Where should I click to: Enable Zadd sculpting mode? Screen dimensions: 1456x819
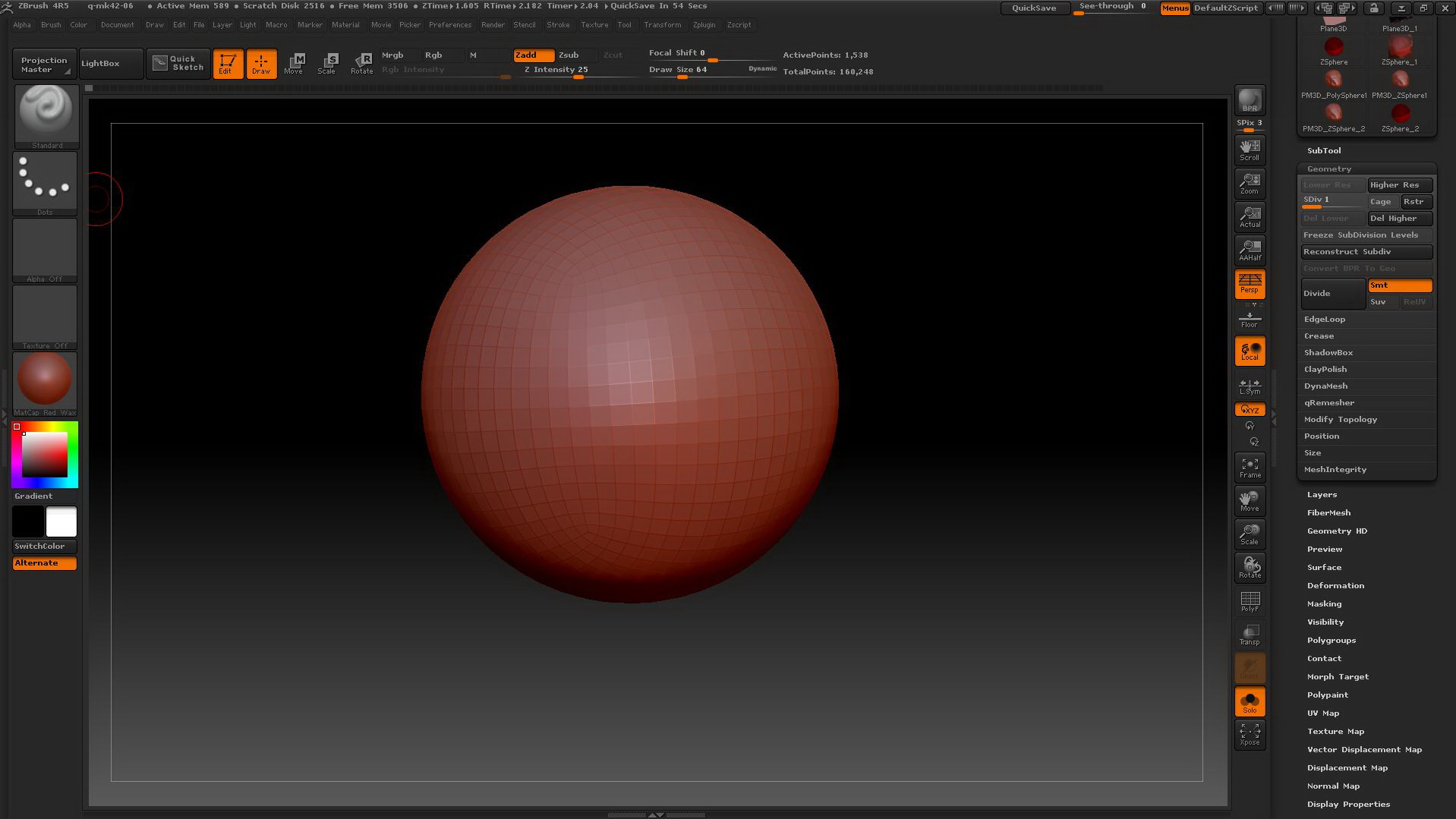pos(534,55)
